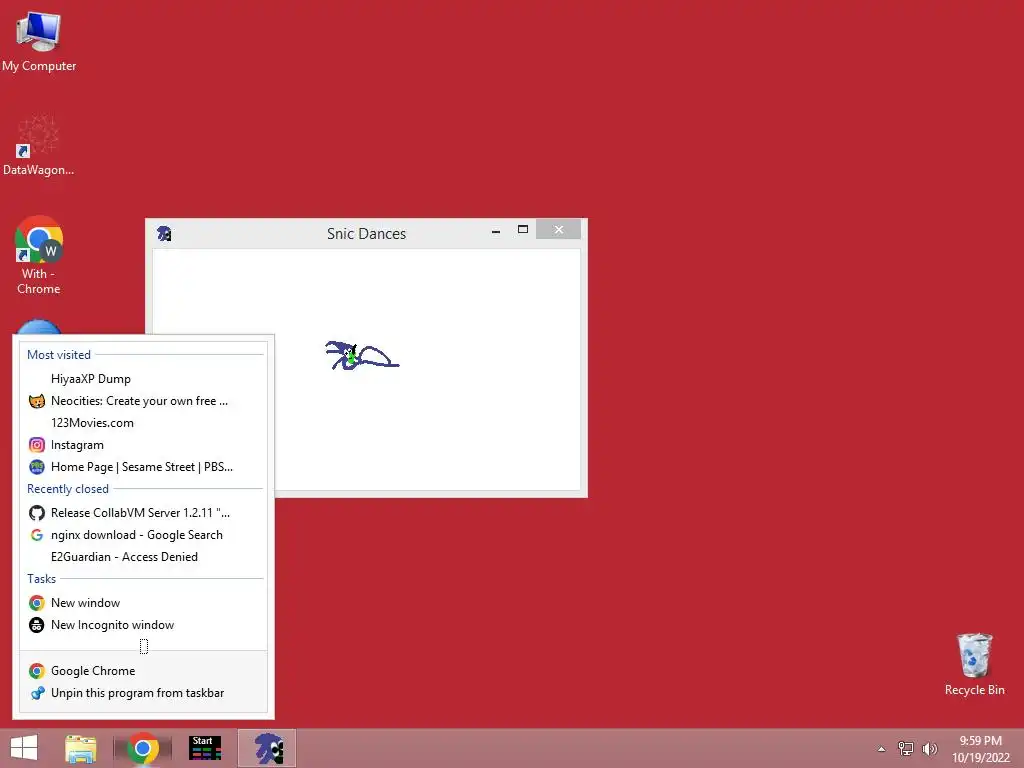Open Neocities: Create your own free entry
Viewport: 1024px width, 768px height.
(x=143, y=401)
